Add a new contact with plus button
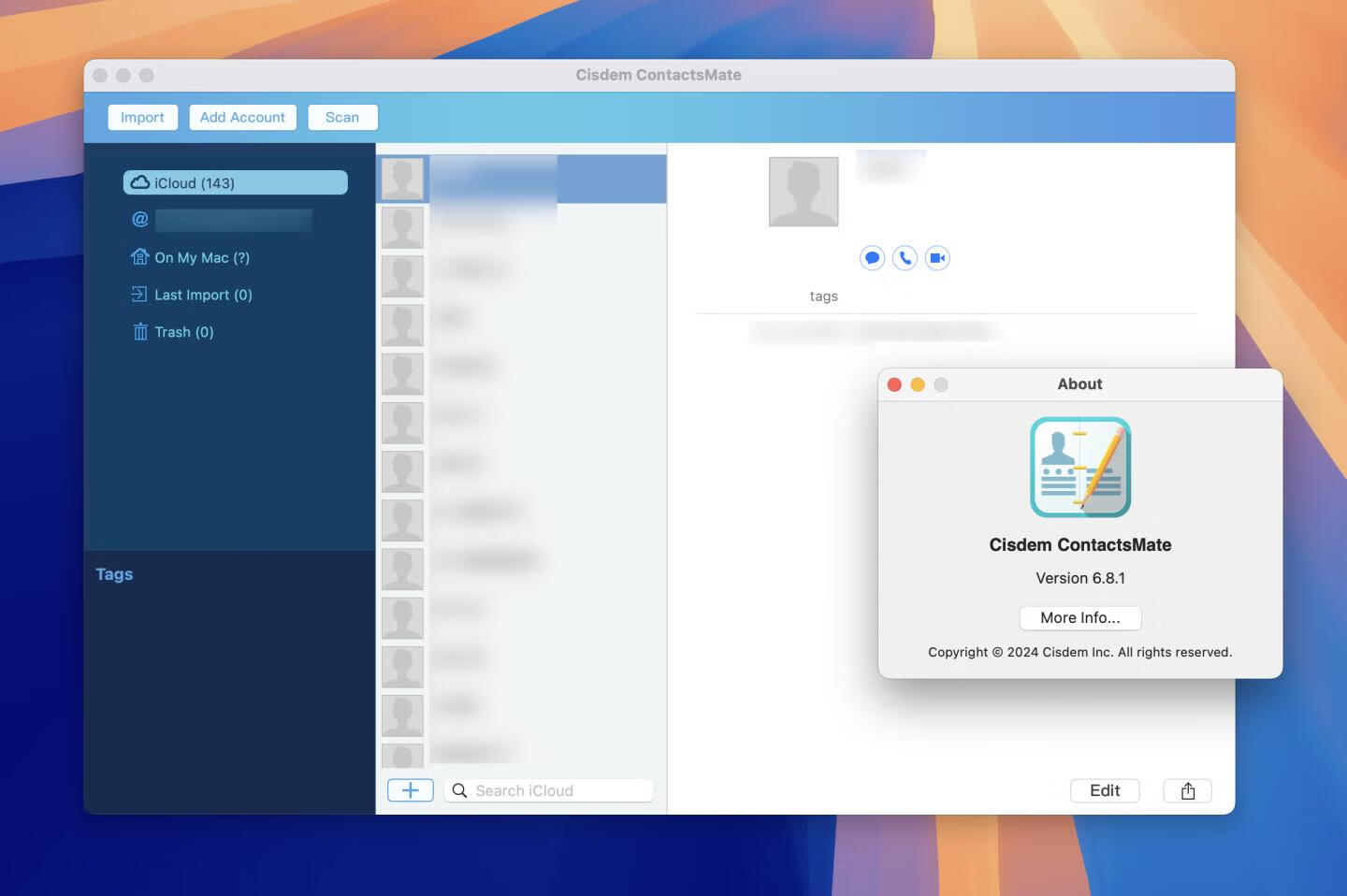Image resolution: width=1347 pixels, height=896 pixels. pos(411,790)
